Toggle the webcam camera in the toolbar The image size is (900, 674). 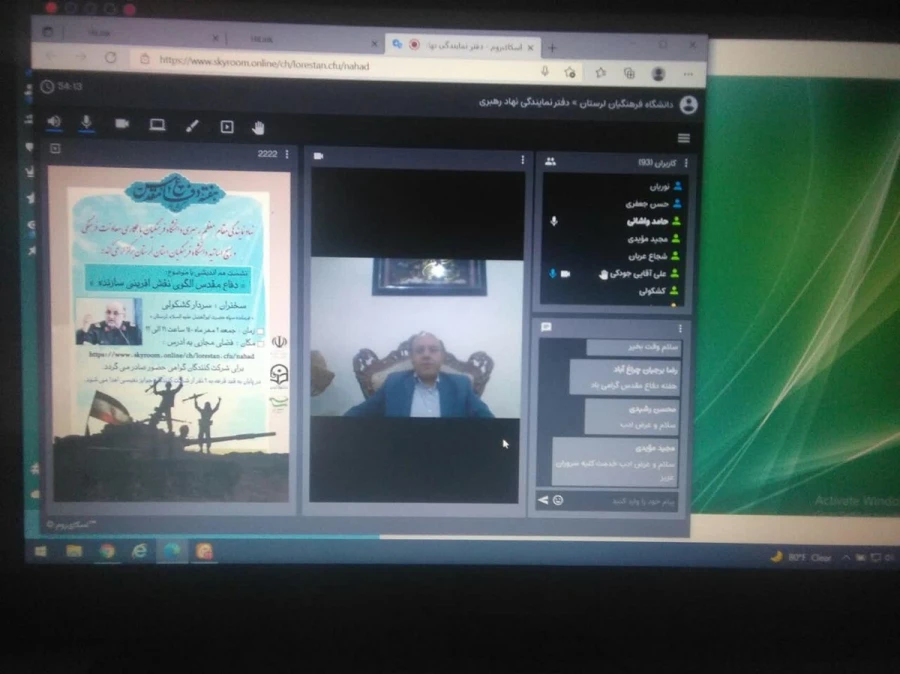(x=122, y=124)
